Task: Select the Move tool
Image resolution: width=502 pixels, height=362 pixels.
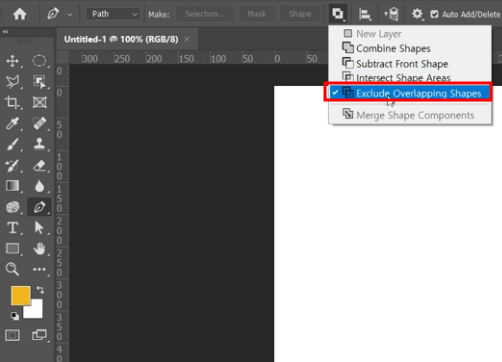Action: (x=13, y=61)
